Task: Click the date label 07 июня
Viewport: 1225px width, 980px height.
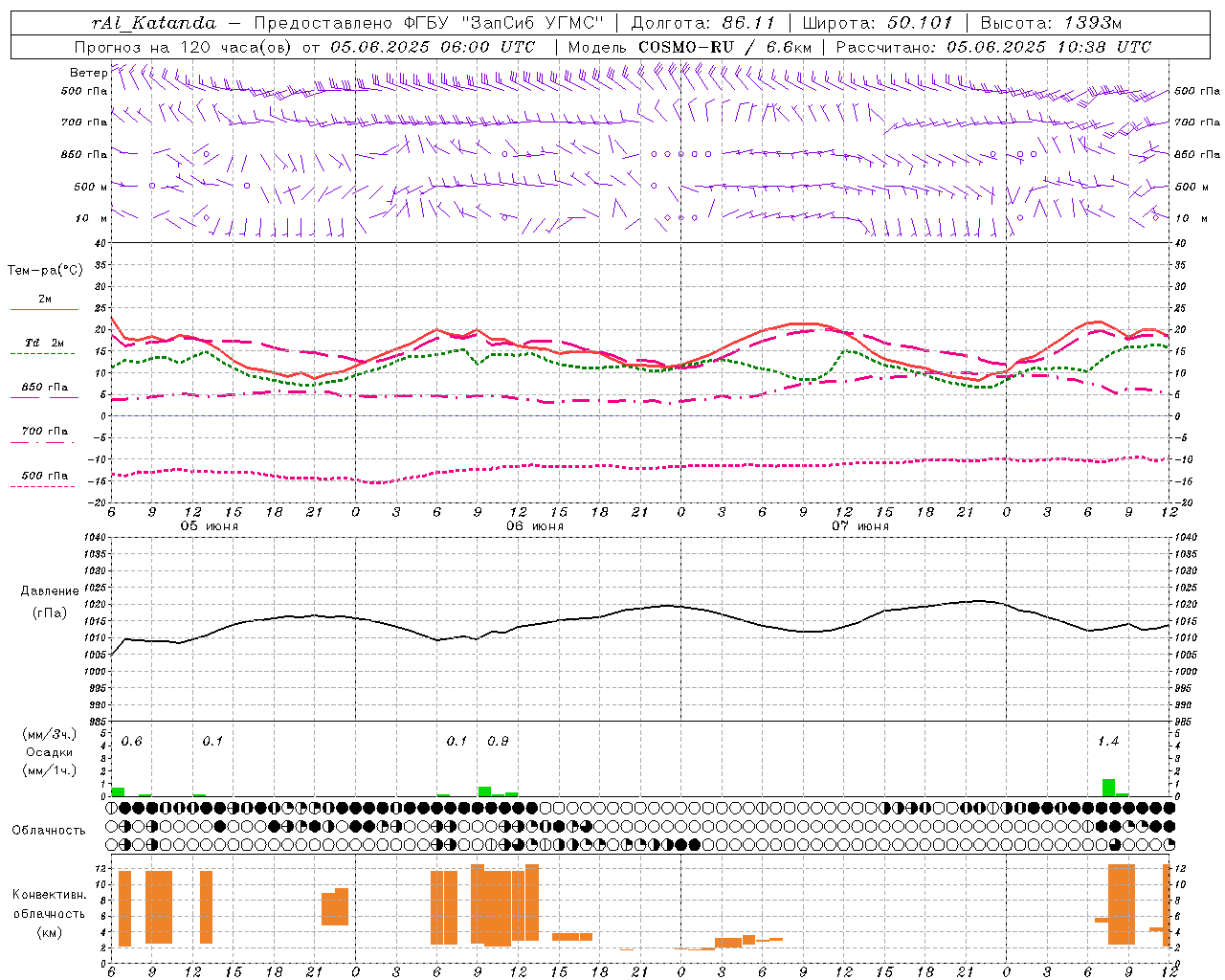Action: (860, 526)
